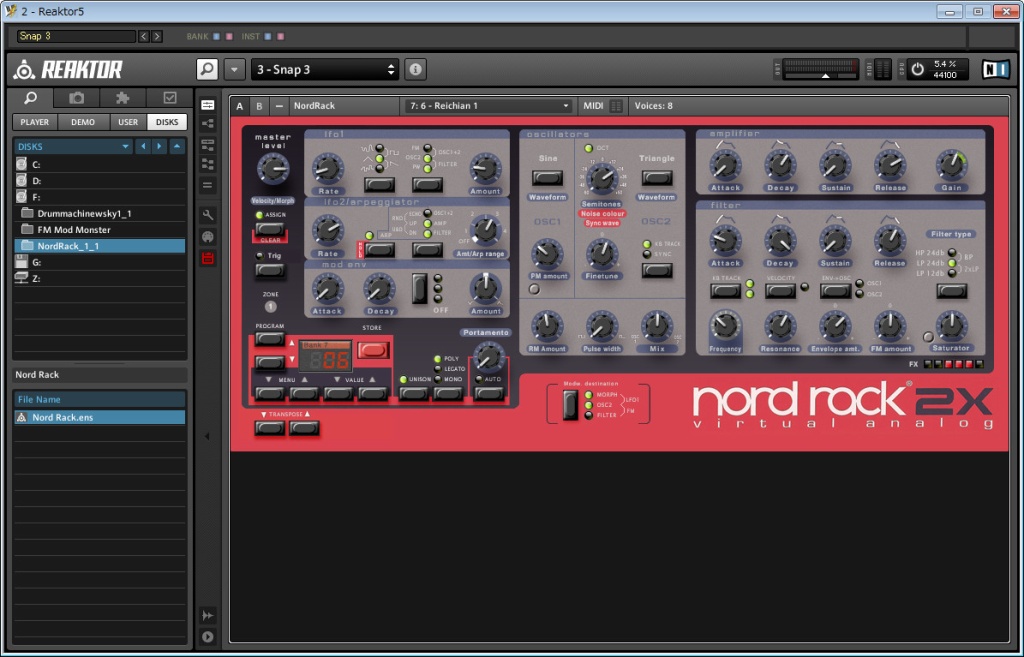The height and width of the screenshot is (657, 1024).
Task: Toggle the Filter type selector button
Action: (x=952, y=291)
